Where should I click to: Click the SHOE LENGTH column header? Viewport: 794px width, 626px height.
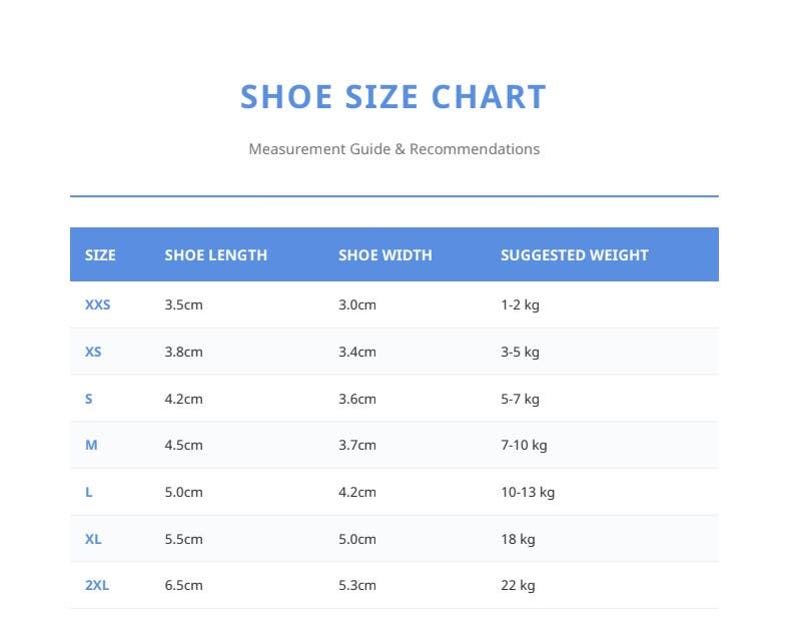tap(216, 255)
